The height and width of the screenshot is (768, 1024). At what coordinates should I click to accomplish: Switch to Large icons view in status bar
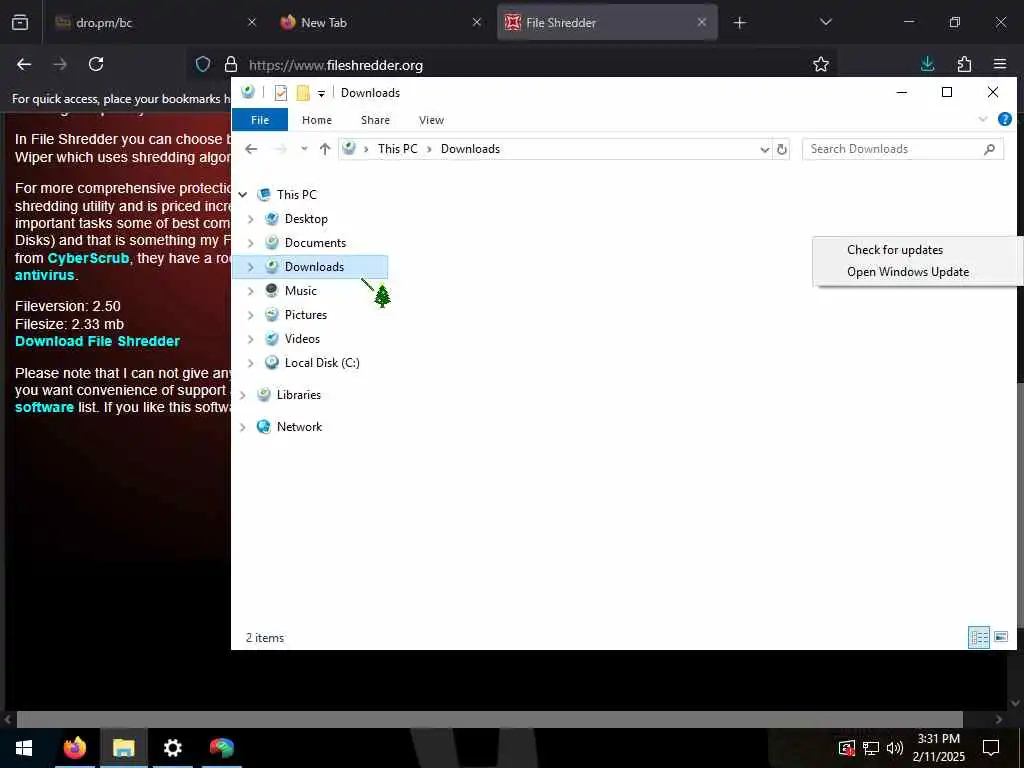click(1000, 637)
